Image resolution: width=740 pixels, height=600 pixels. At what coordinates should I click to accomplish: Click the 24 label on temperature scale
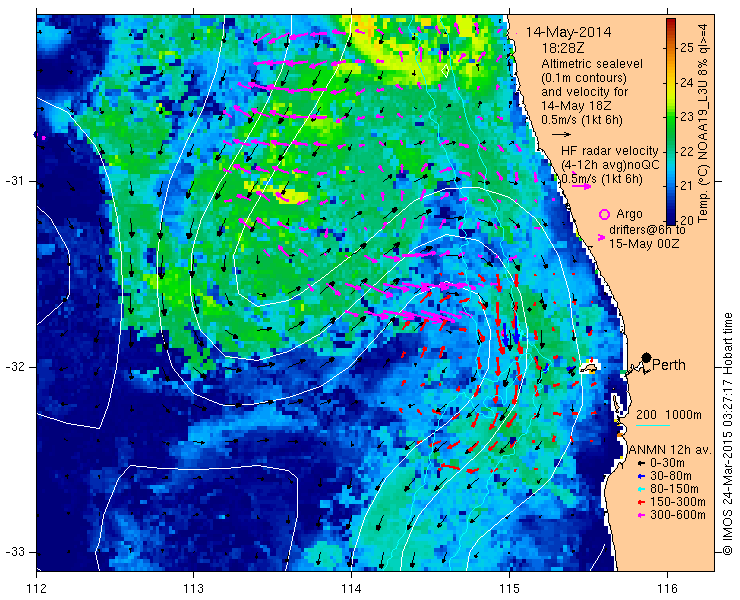687,83
